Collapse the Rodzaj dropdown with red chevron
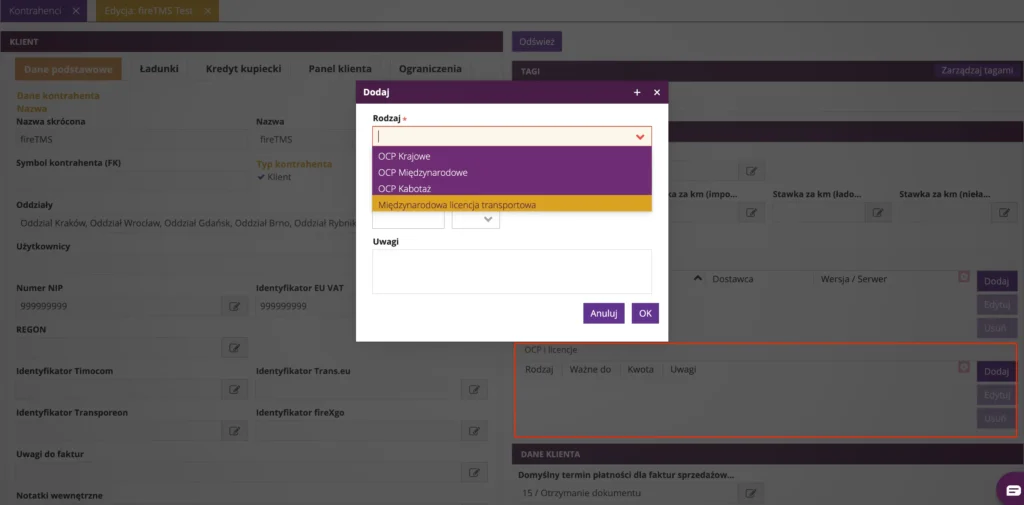Image resolution: width=1024 pixels, height=505 pixels. (640, 137)
